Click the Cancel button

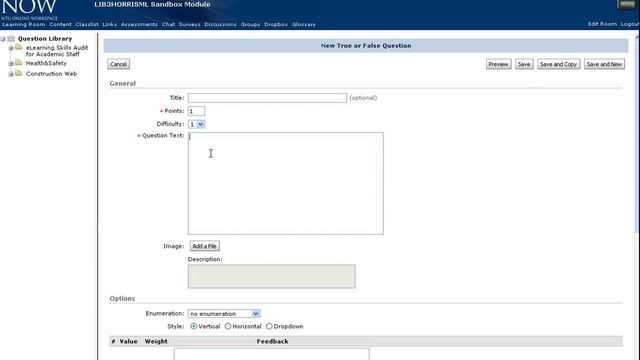tap(119, 64)
